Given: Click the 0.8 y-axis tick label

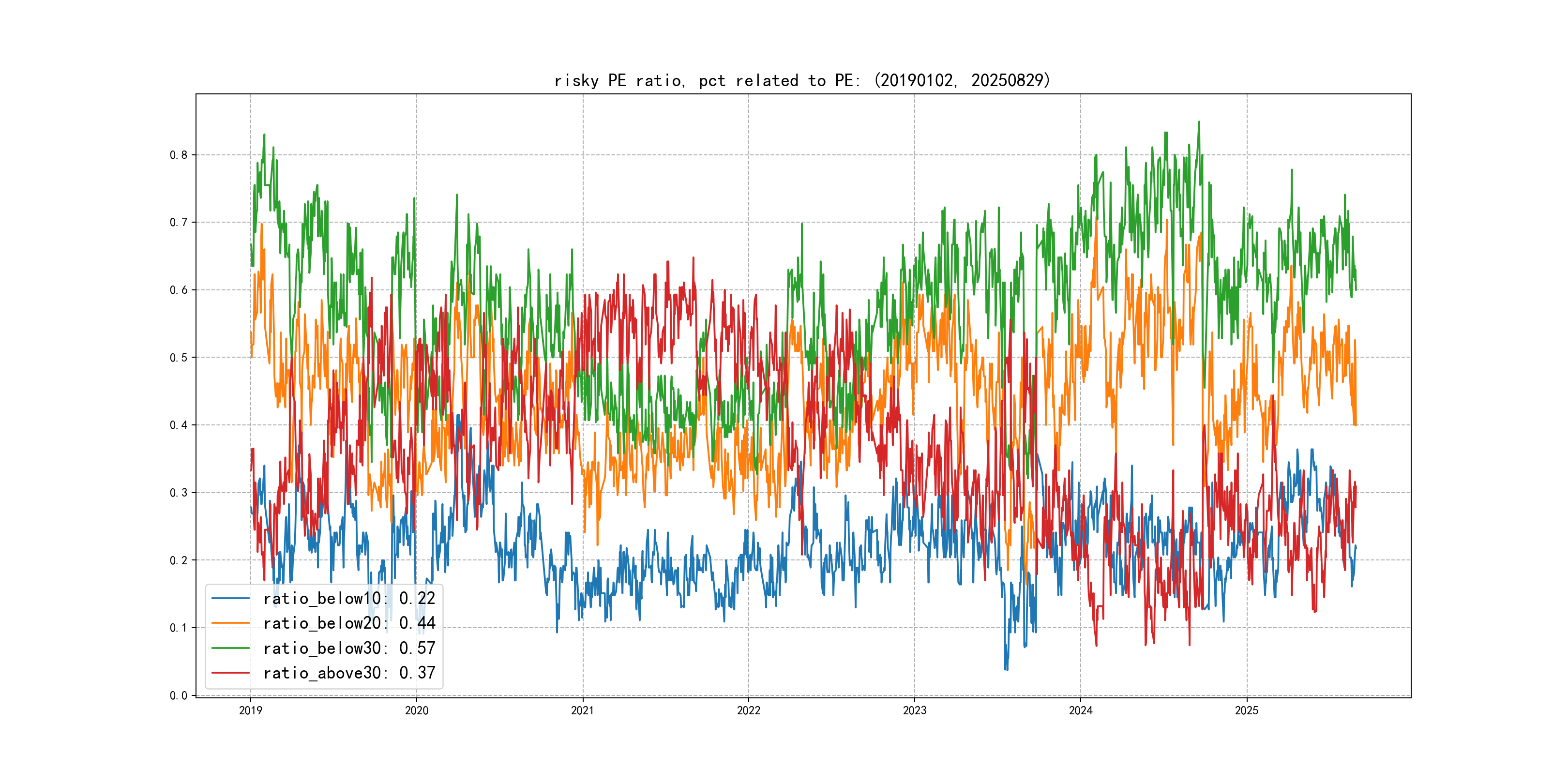Looking at the screenshot, I should point(179,155).
